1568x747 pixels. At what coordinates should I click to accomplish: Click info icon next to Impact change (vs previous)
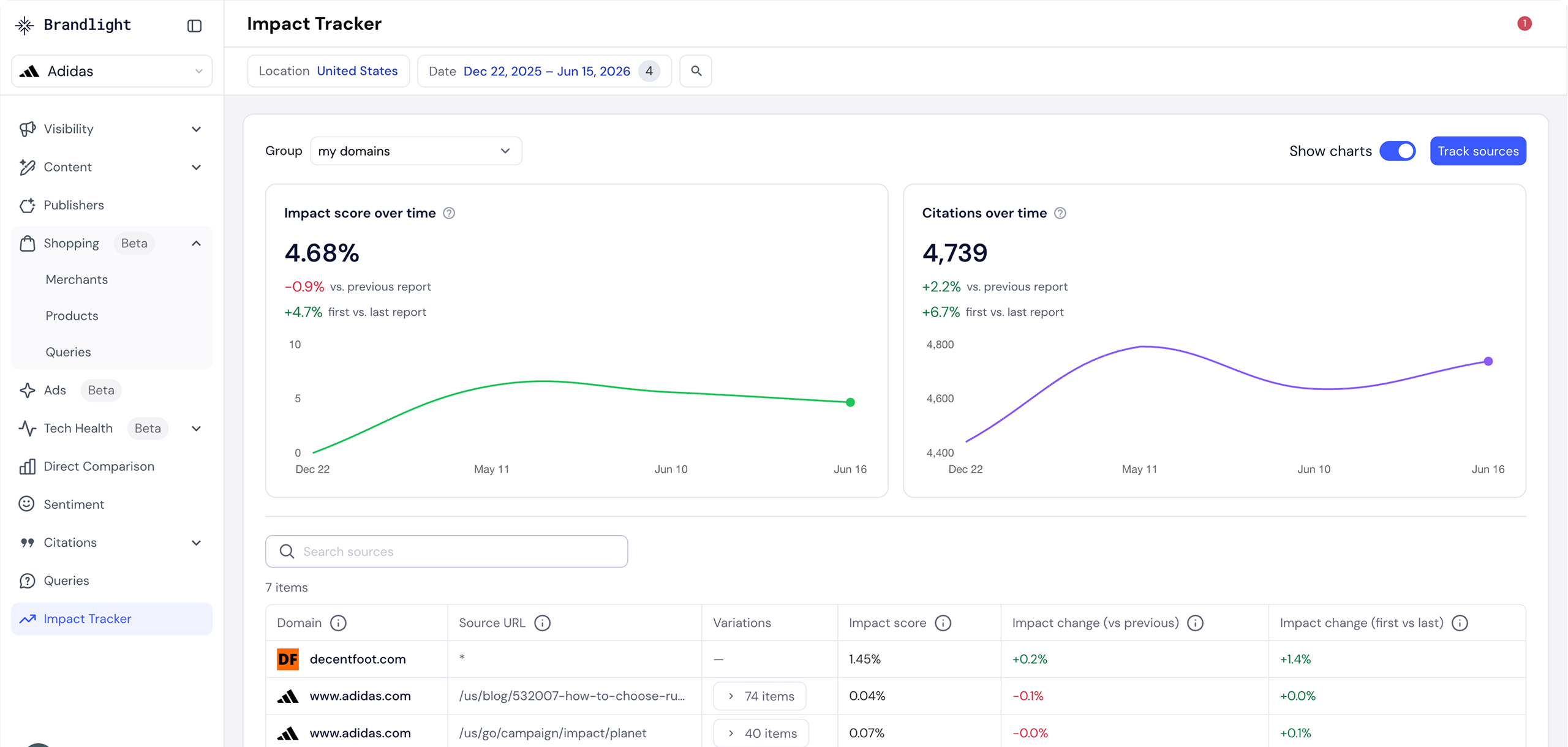pyautogui.click(x=1195, y=623)
